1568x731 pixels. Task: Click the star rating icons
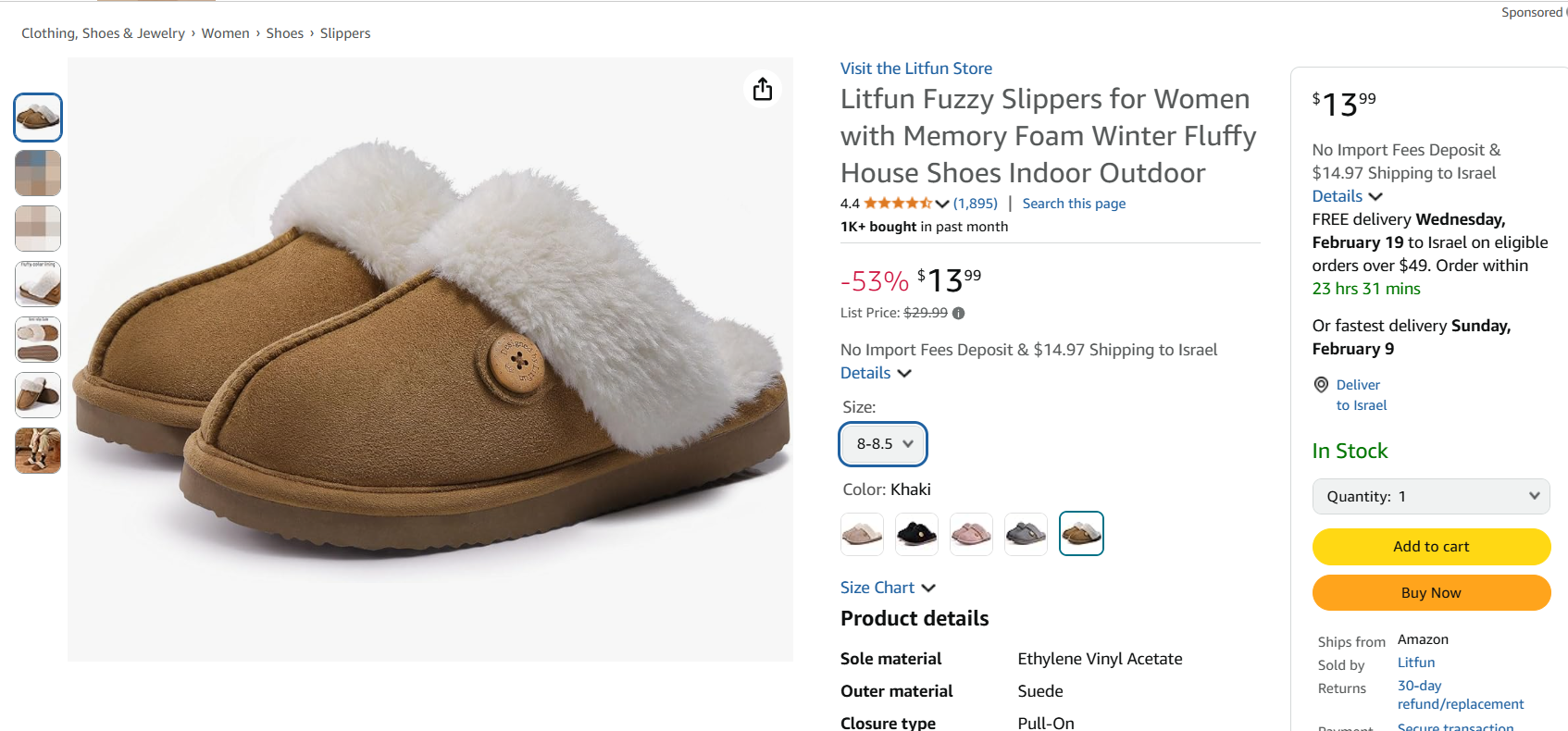coord(897,204)
